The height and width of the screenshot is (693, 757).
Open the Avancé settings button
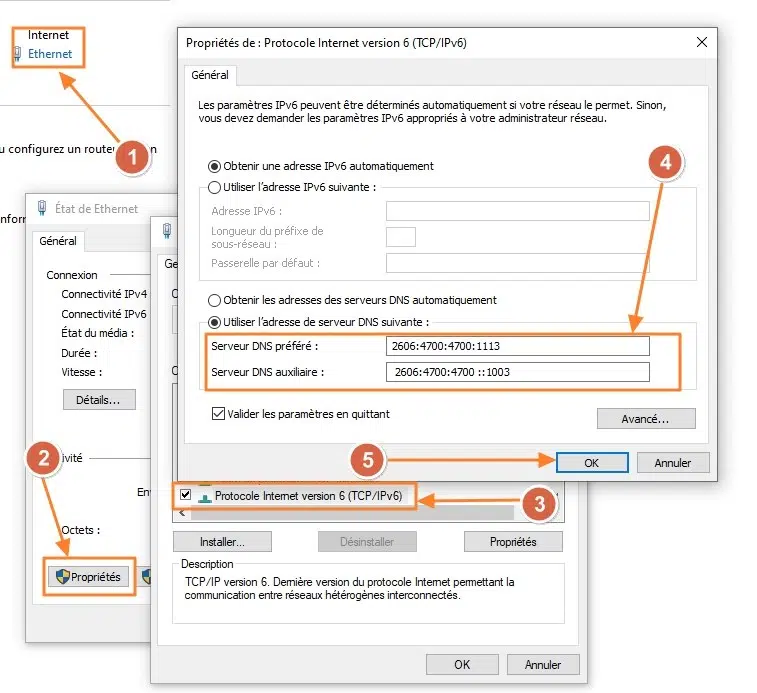coord(646,419)
